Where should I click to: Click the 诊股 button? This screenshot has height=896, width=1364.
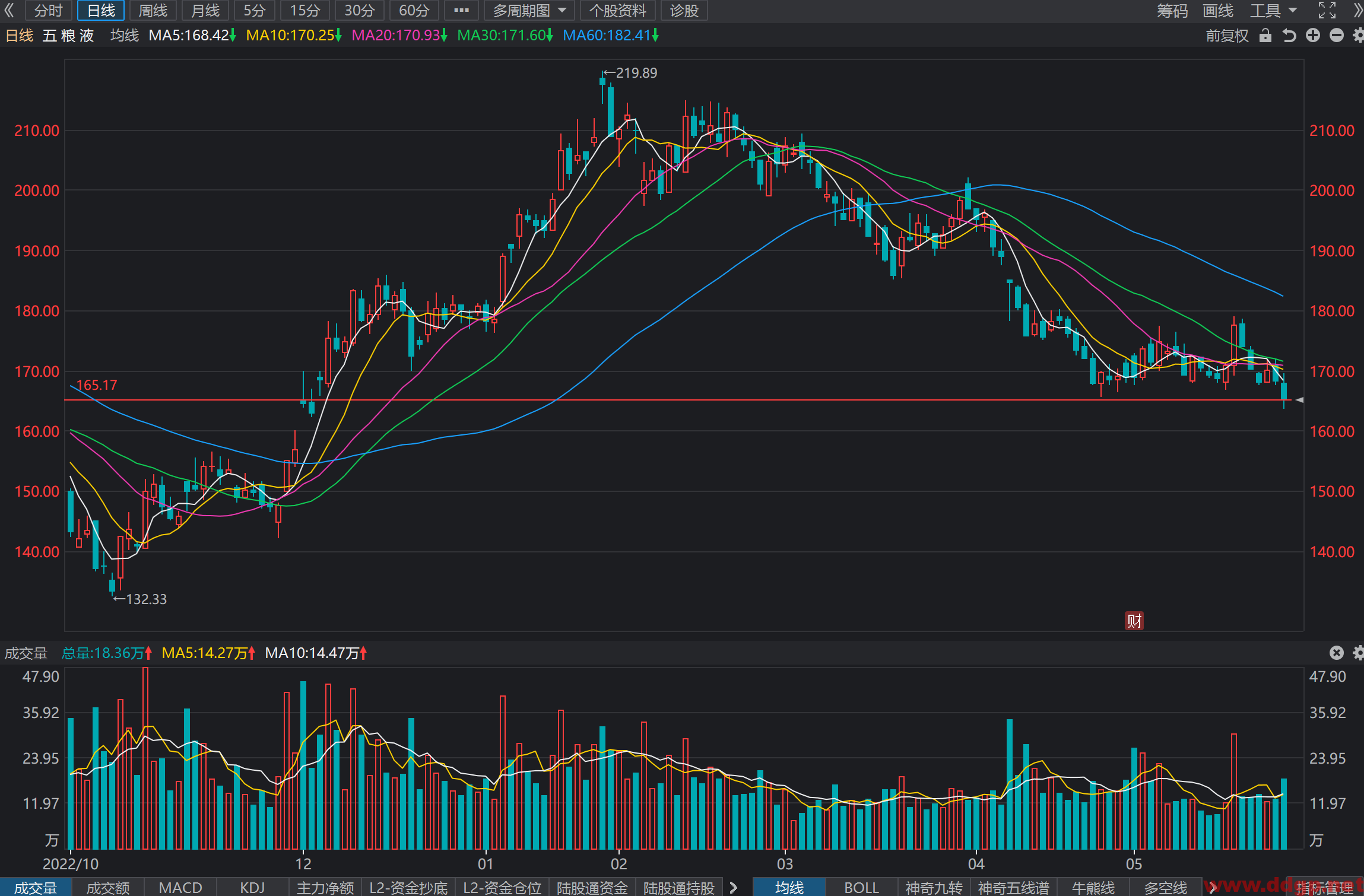pyautogui.click(x=684, y=10)
